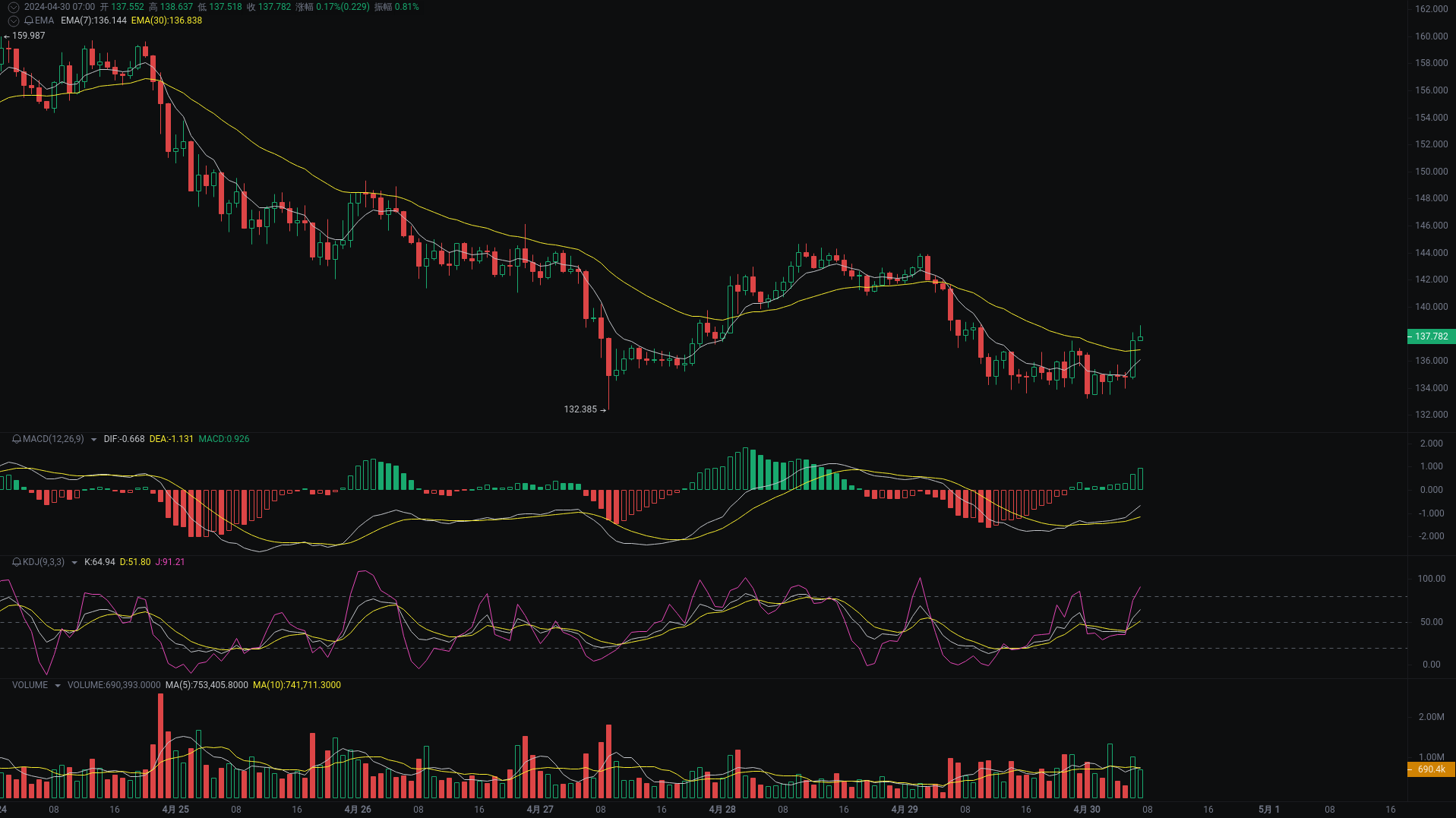Select the 4月28 date label on timeline
1456x818 pixels.
click(x=722, y=809)
